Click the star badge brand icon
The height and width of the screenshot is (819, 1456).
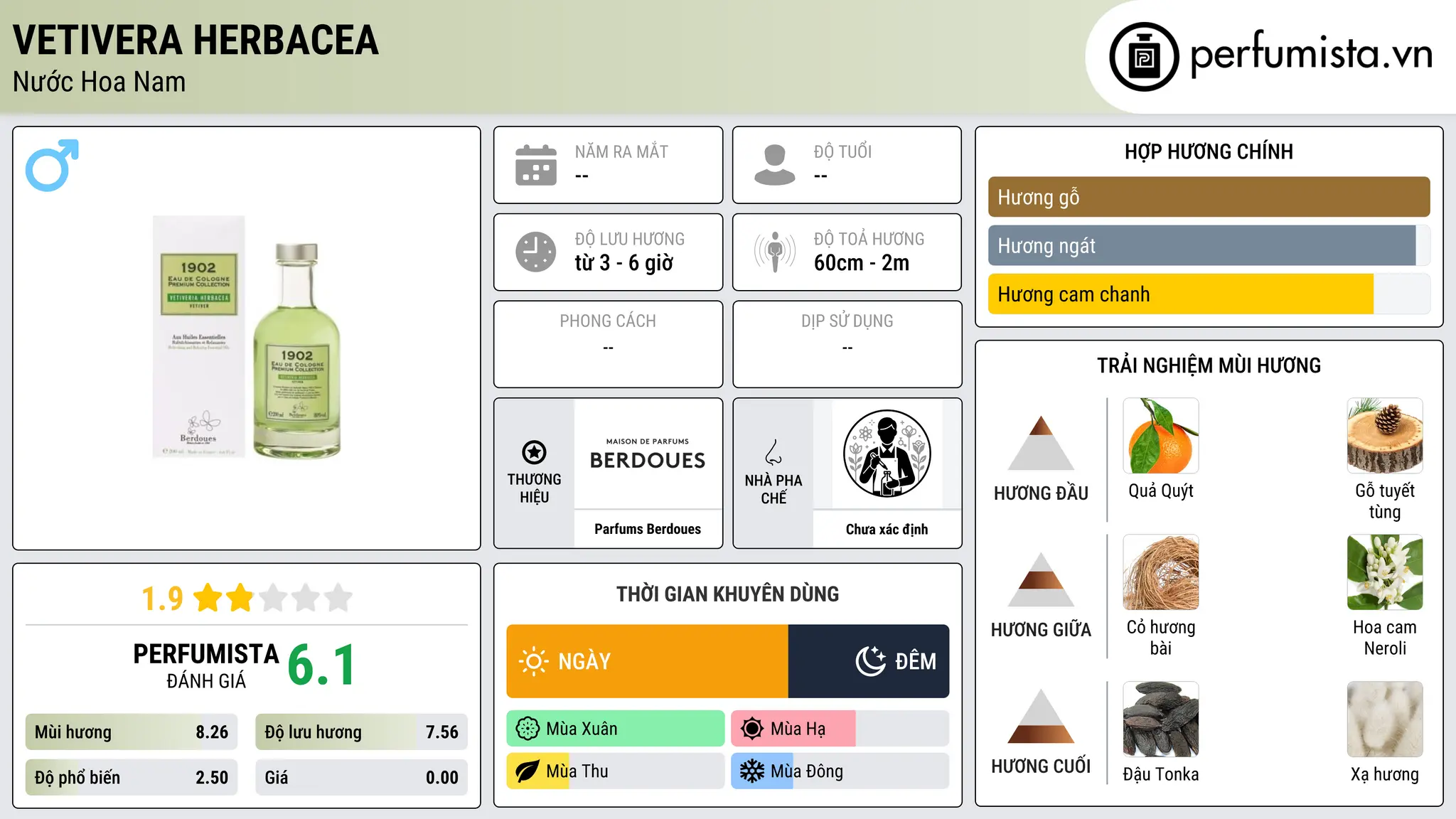pos(534,452)
